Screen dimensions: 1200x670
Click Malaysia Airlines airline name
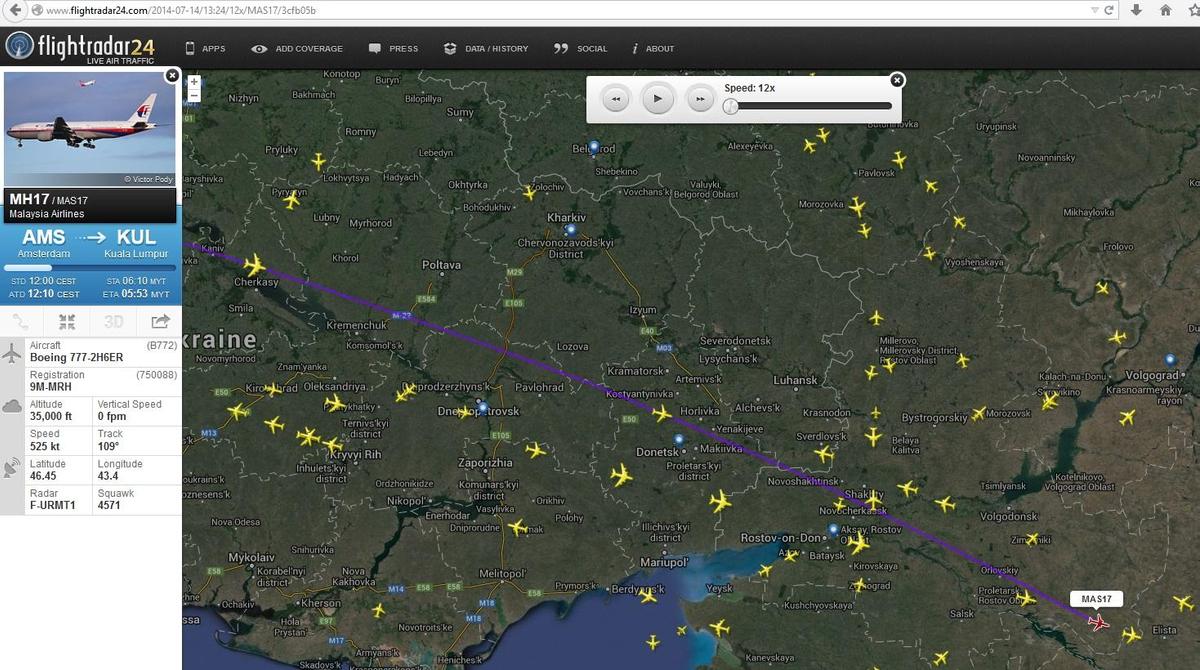47,214
